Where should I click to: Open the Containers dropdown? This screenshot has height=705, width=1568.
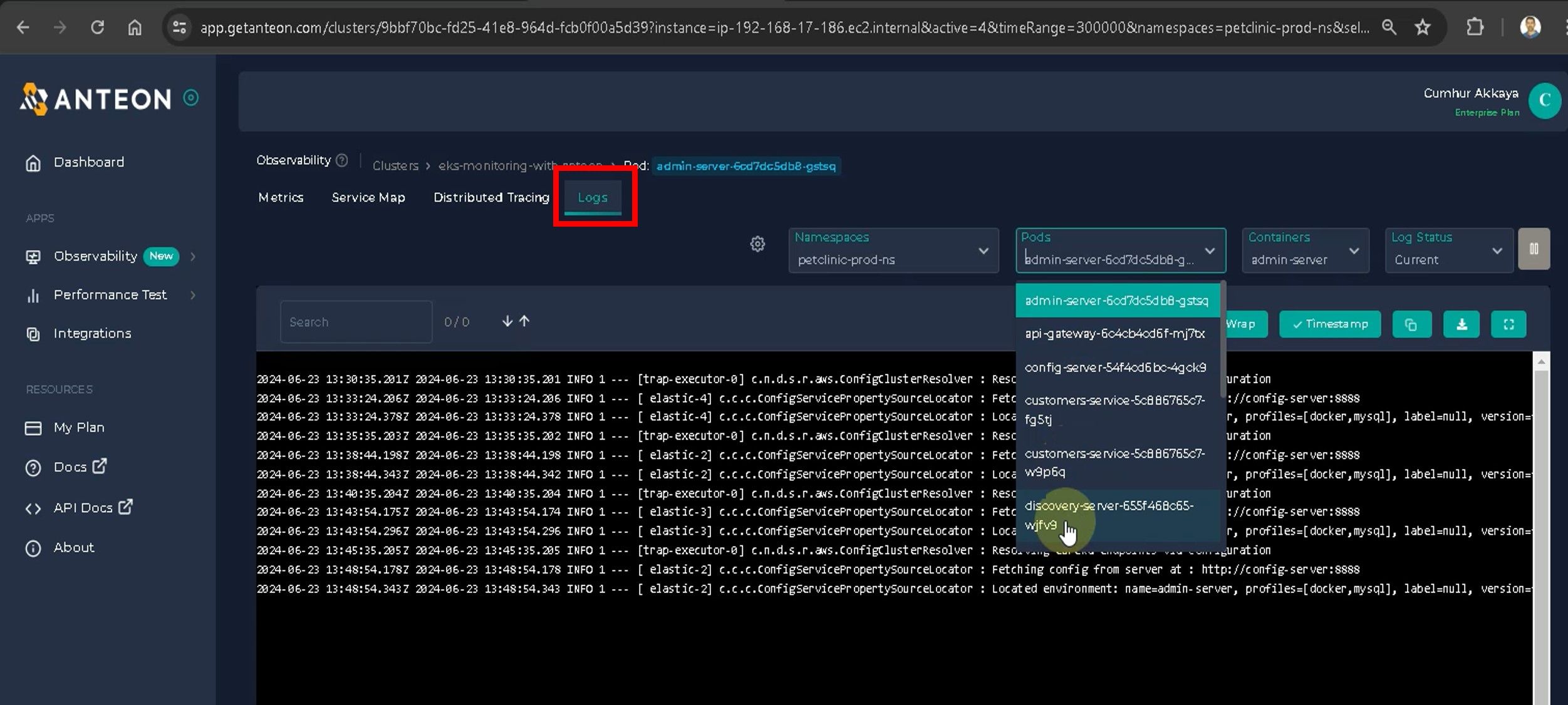(1304, 250)
